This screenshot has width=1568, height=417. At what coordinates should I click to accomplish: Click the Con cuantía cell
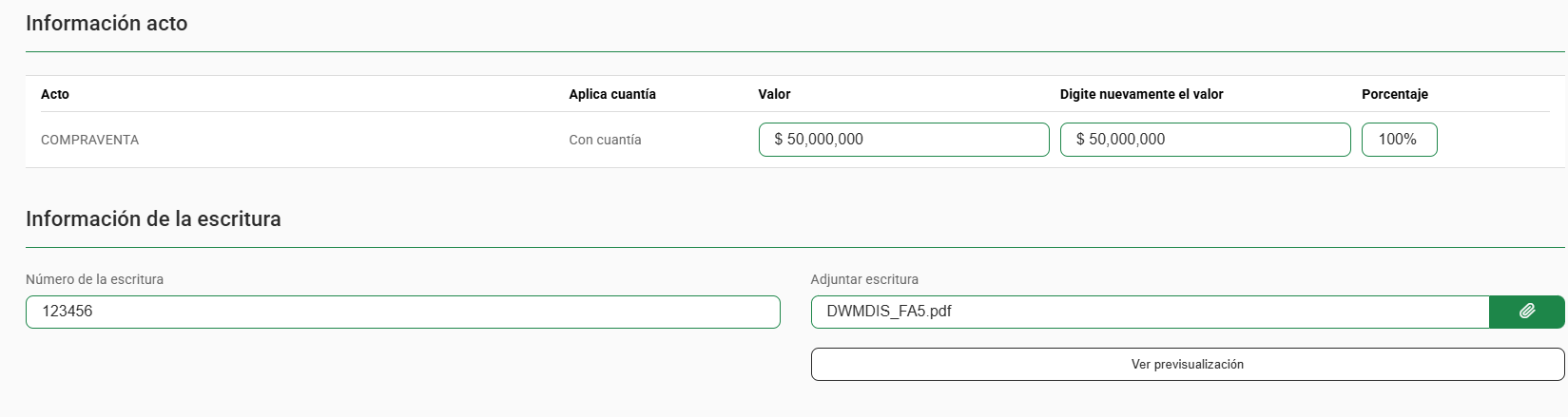(x=605, y=140)
